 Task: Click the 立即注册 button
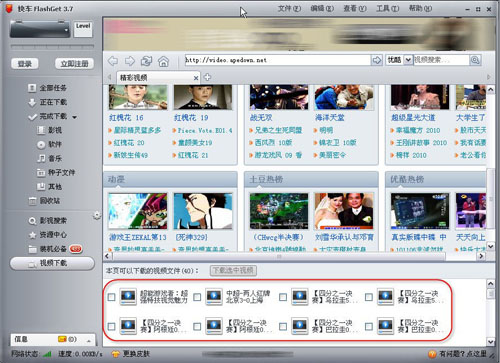[75, 63]
